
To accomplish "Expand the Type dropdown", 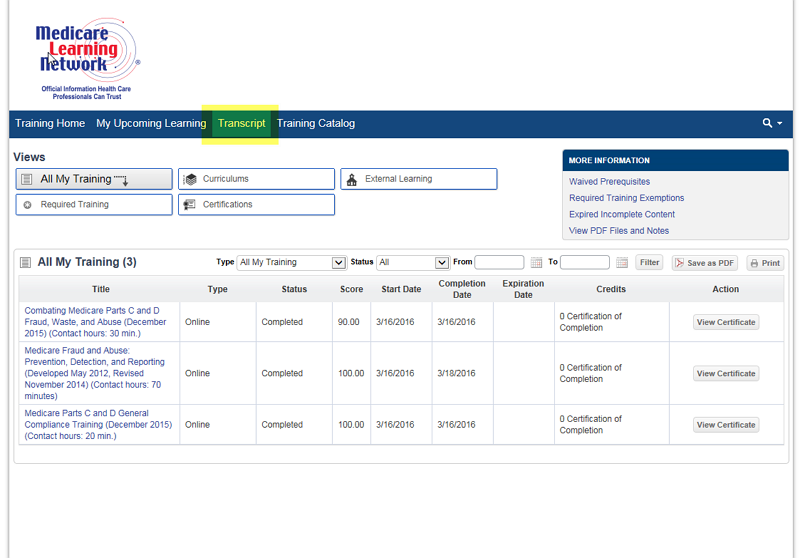I will click(291, 262).
